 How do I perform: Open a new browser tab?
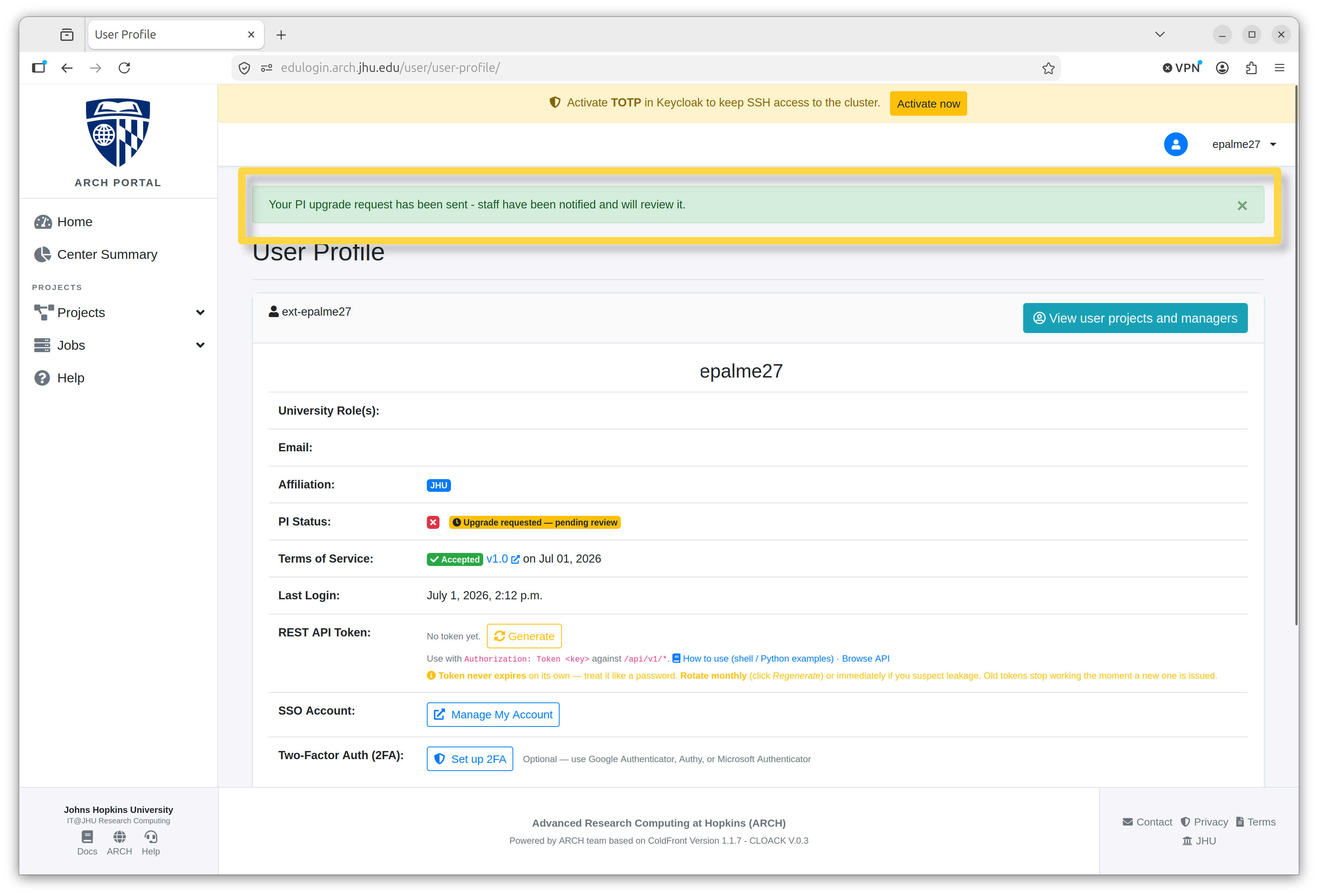(x=281, y=35)
